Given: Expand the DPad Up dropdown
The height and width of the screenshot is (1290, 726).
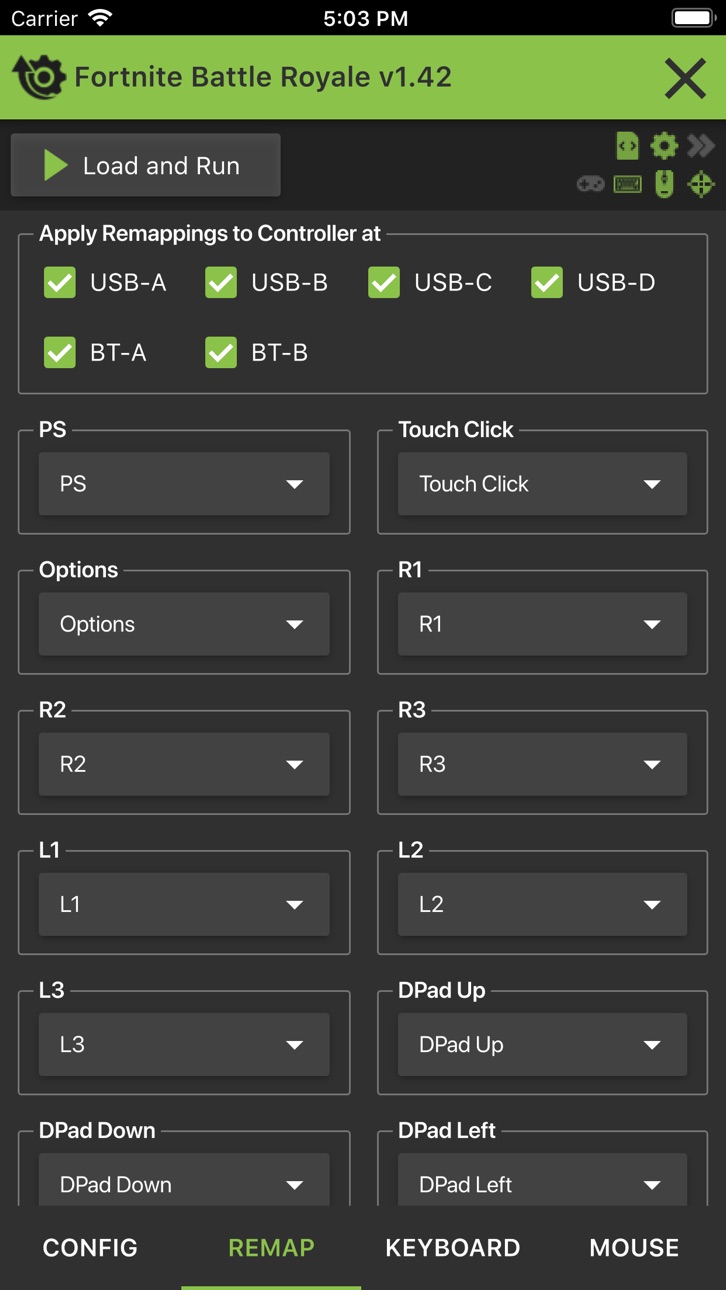Looking at the screenshot, I should click(542, 1044).
